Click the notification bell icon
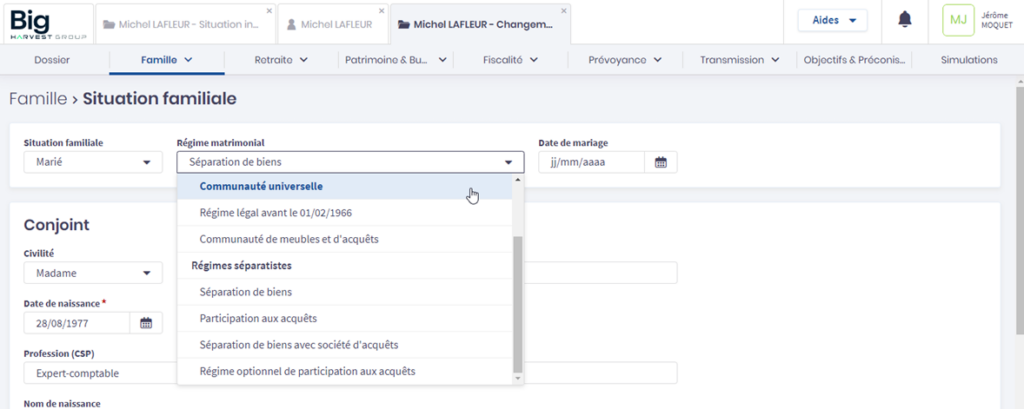This screenshot has height=409, width=1024. point(904,19)
